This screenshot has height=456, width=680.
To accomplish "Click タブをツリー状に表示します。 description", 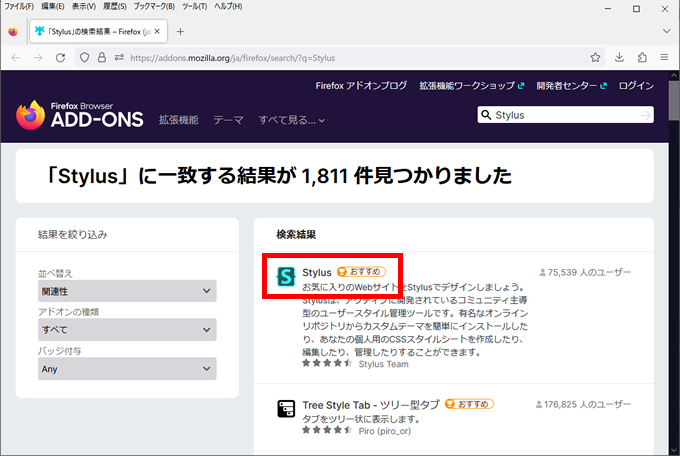I will tap(361, 419).
